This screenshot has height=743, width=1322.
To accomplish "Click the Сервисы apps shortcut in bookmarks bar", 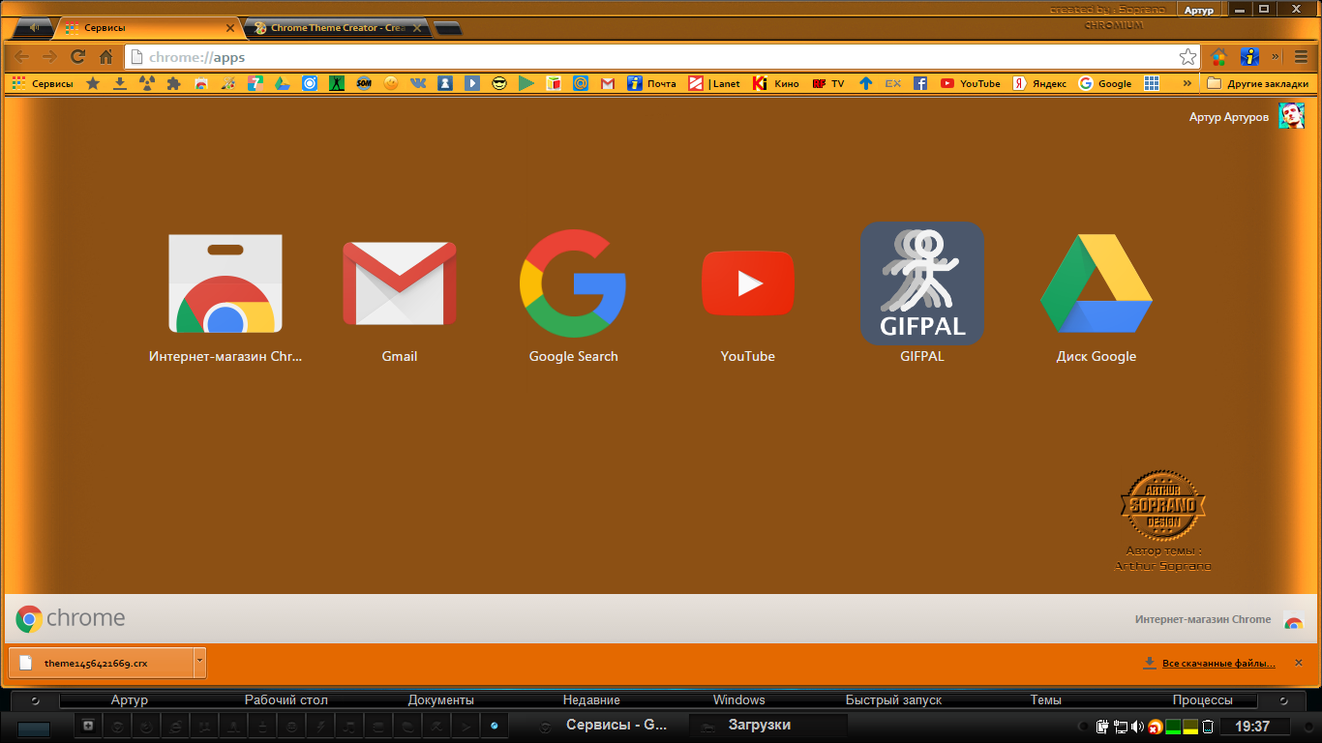I will pos(43,84).
